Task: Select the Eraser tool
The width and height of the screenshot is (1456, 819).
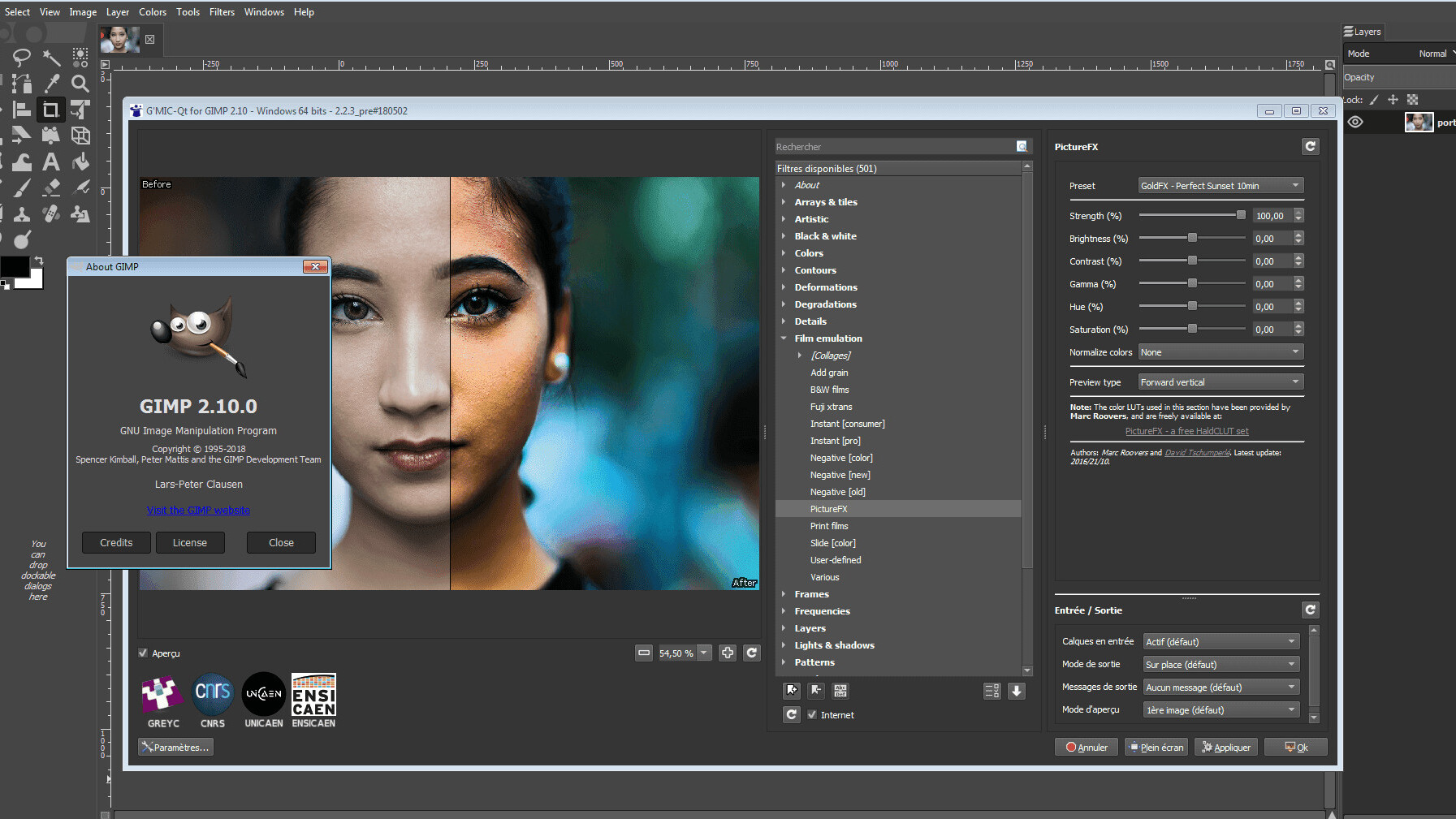Action: (x=51, y=188)
